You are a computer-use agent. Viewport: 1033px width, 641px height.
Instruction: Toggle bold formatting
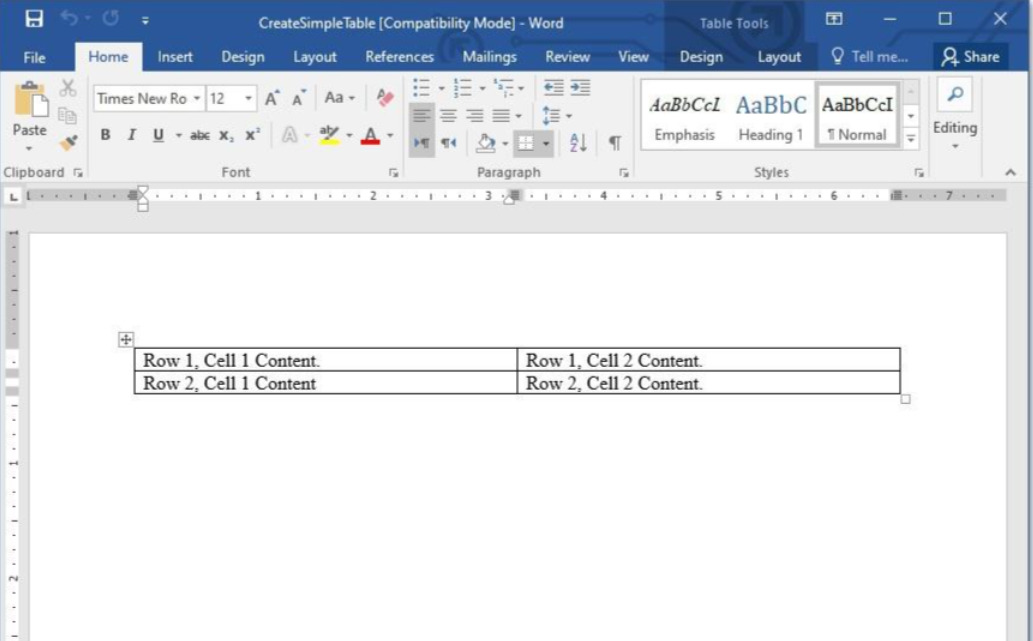105,135
